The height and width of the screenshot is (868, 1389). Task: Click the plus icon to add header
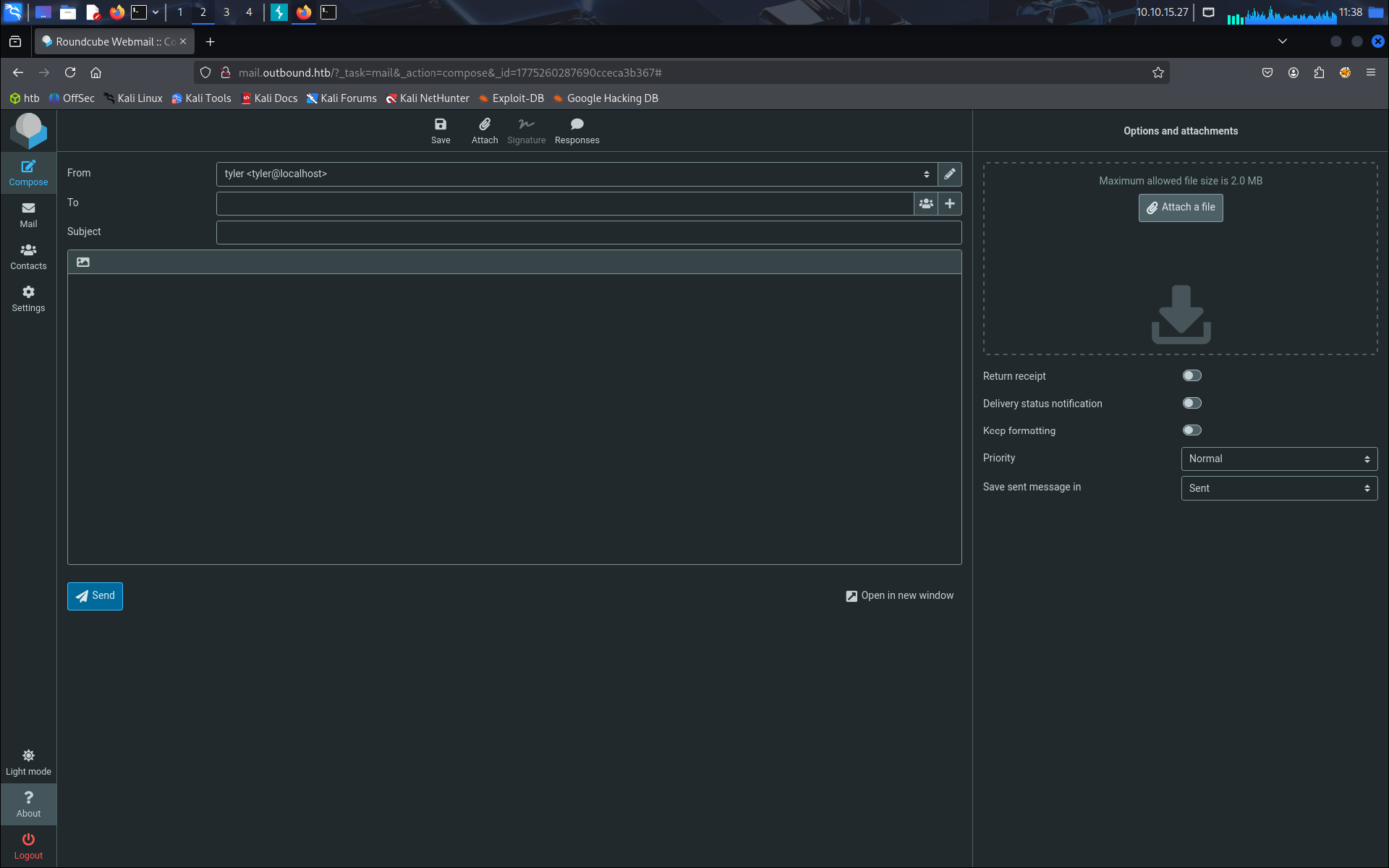pos(949,204)
